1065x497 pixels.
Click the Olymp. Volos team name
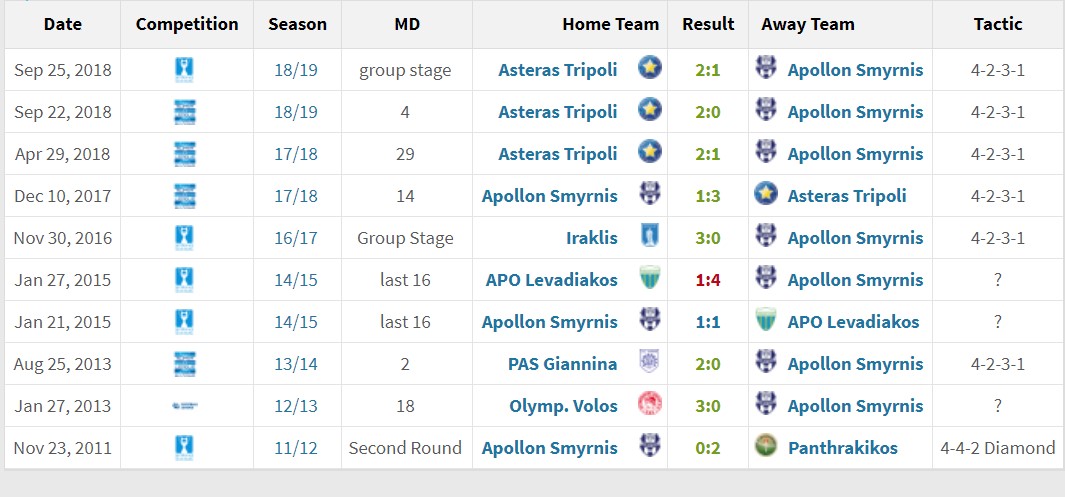(x=563, y=407)
